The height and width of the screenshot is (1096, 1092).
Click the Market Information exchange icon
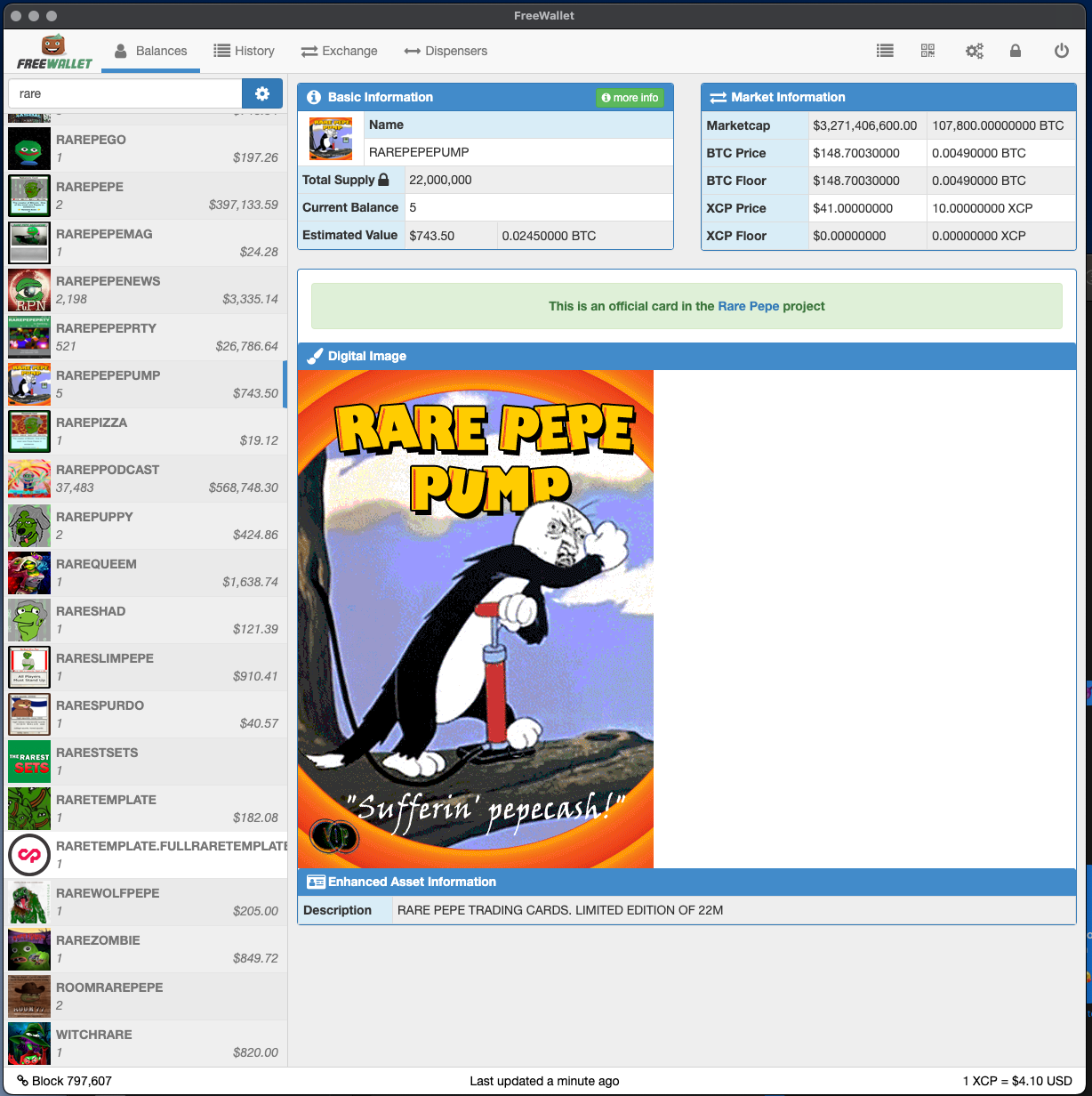click(718, 98)
